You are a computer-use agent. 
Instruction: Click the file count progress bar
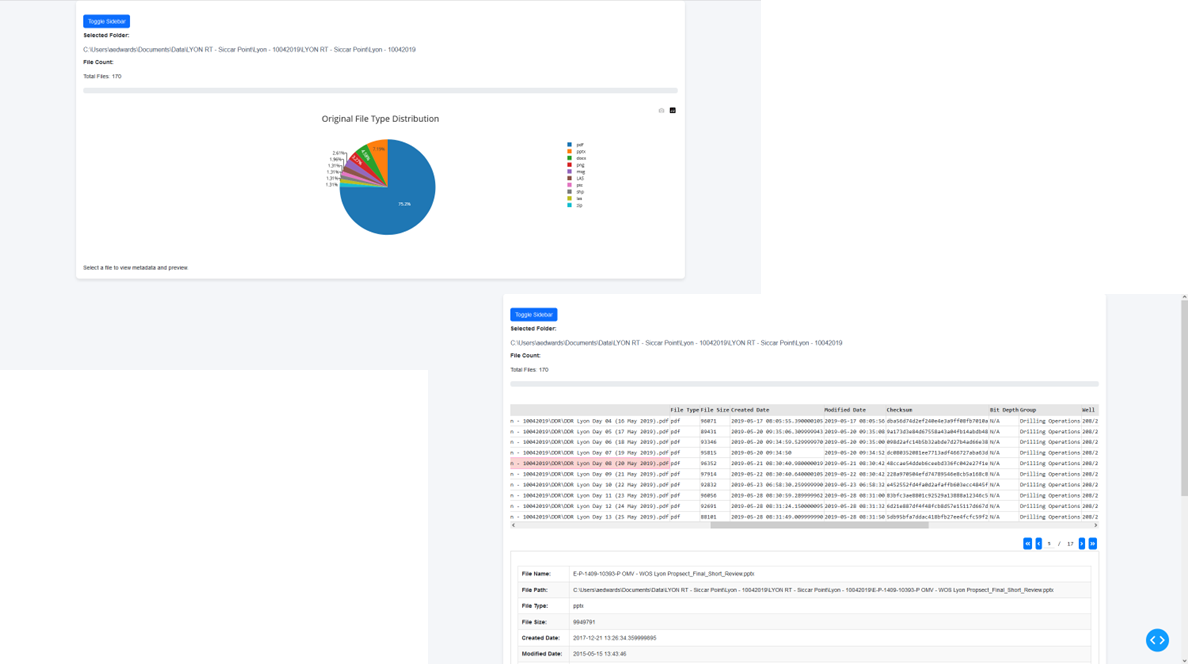click(380, 90)
